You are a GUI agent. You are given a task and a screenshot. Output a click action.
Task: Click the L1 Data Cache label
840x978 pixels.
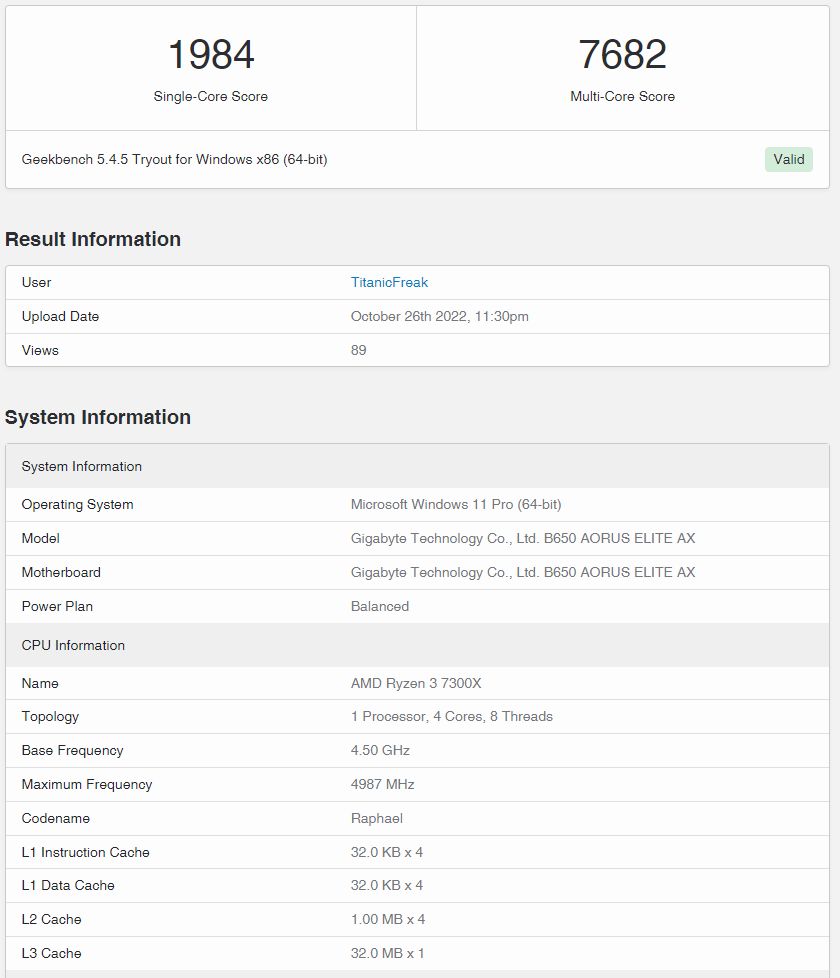(68, 885)
